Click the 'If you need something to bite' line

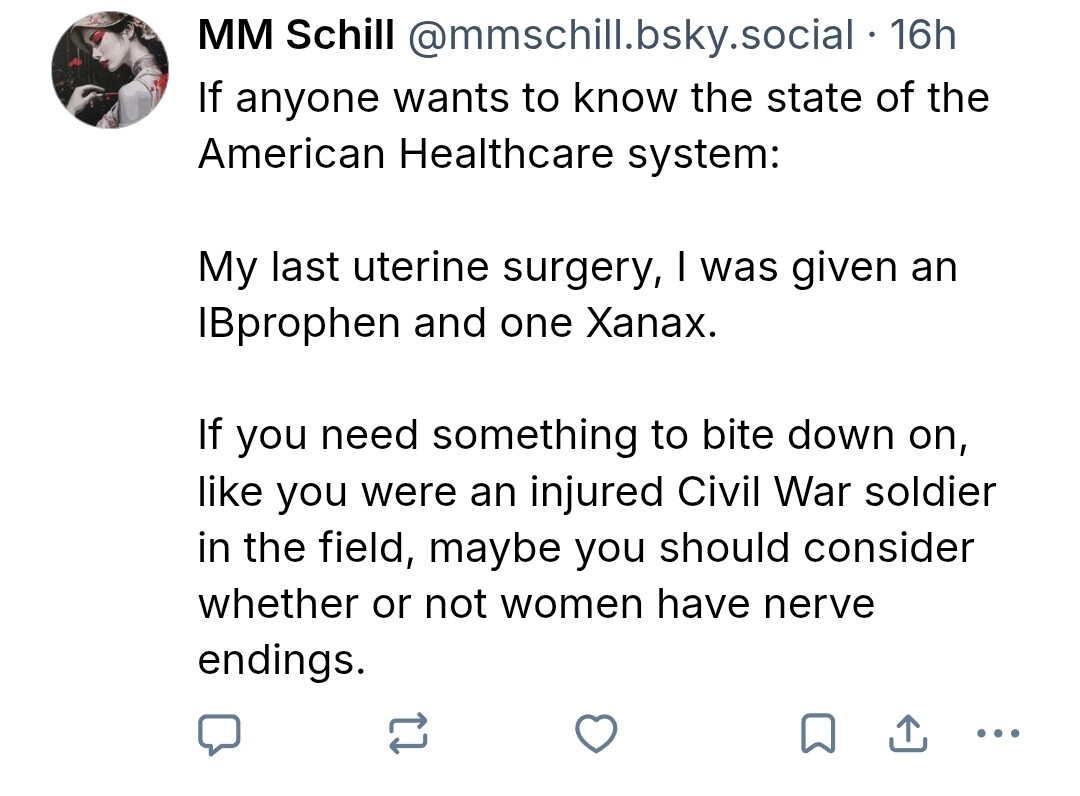[583, 436]
